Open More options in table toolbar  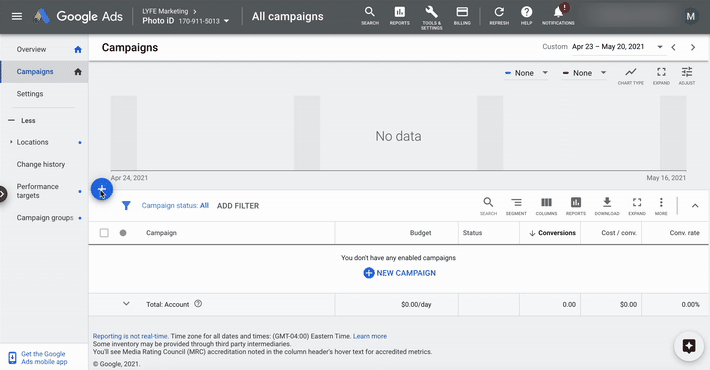coord(661,206)
